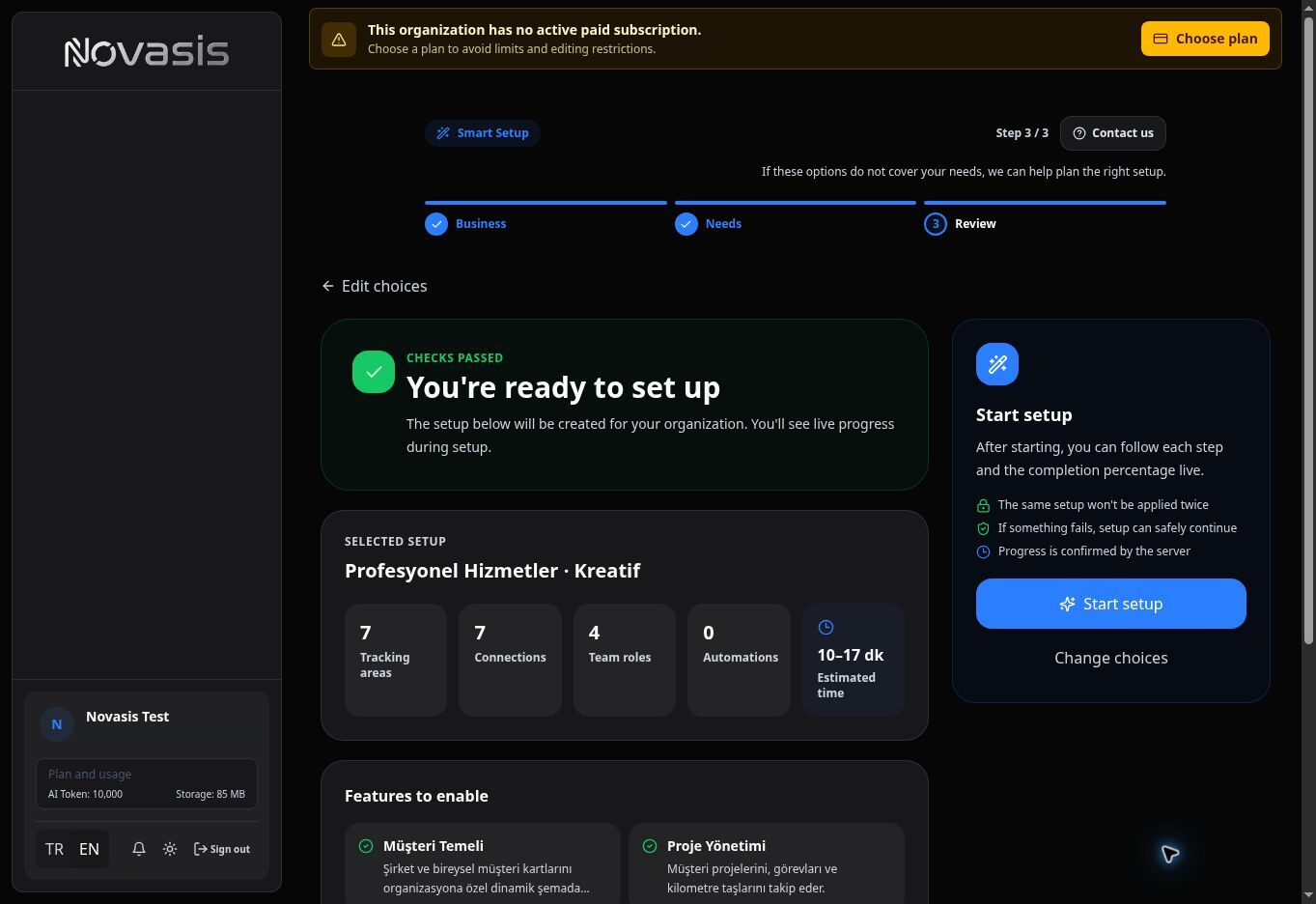Click the Automations stat card
The height and width of the screenshot is (904, 1316).
pos(739,661)
